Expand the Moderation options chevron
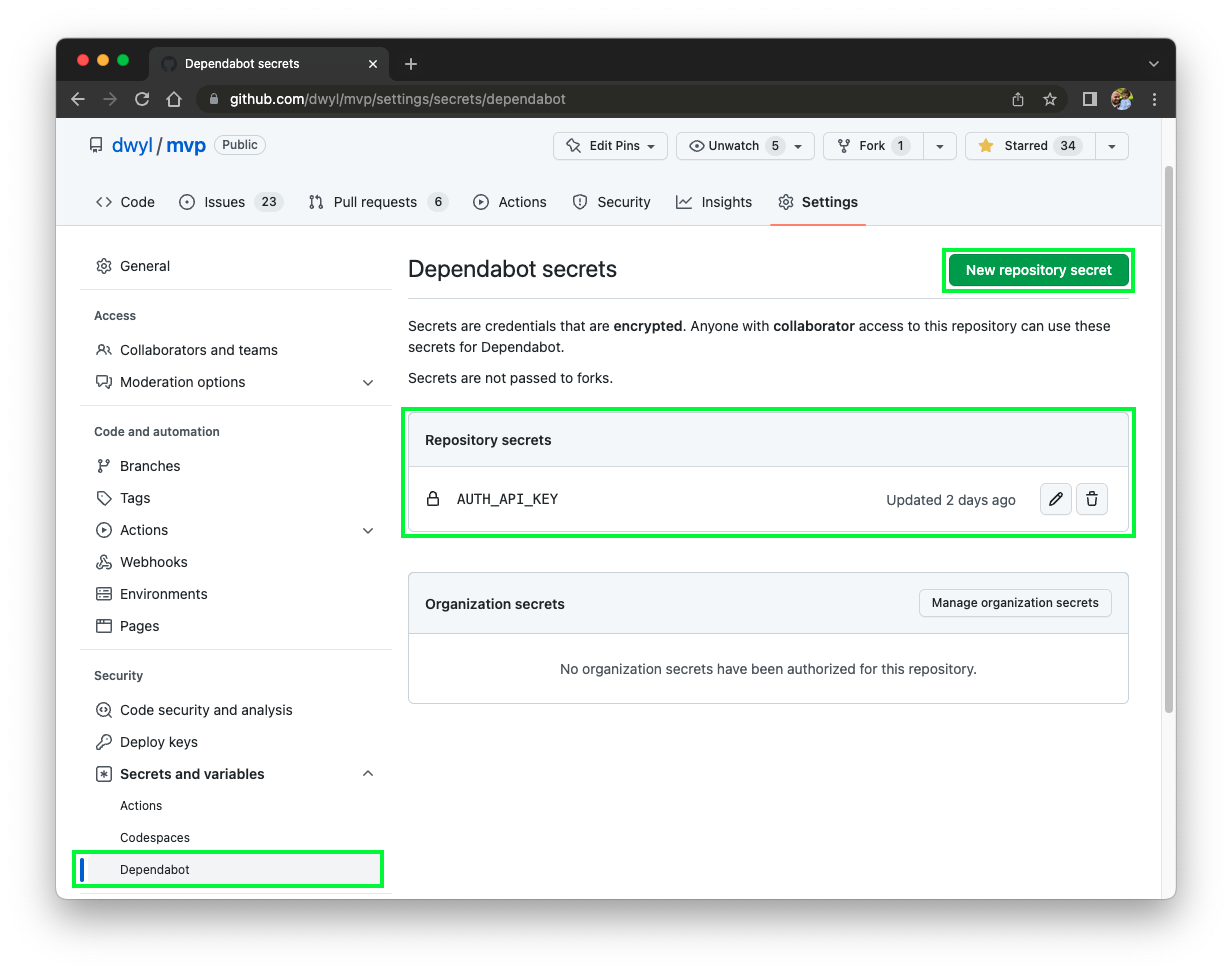Viewport: 1232px width, 973px height. coord(368,382)
